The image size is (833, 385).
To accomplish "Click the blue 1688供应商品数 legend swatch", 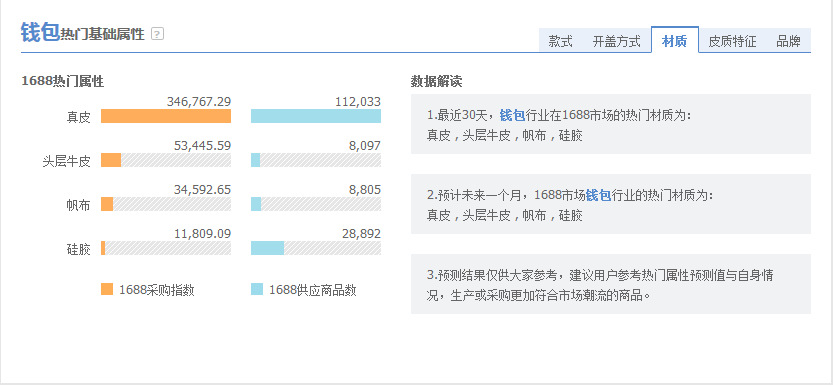I will 257,289.
